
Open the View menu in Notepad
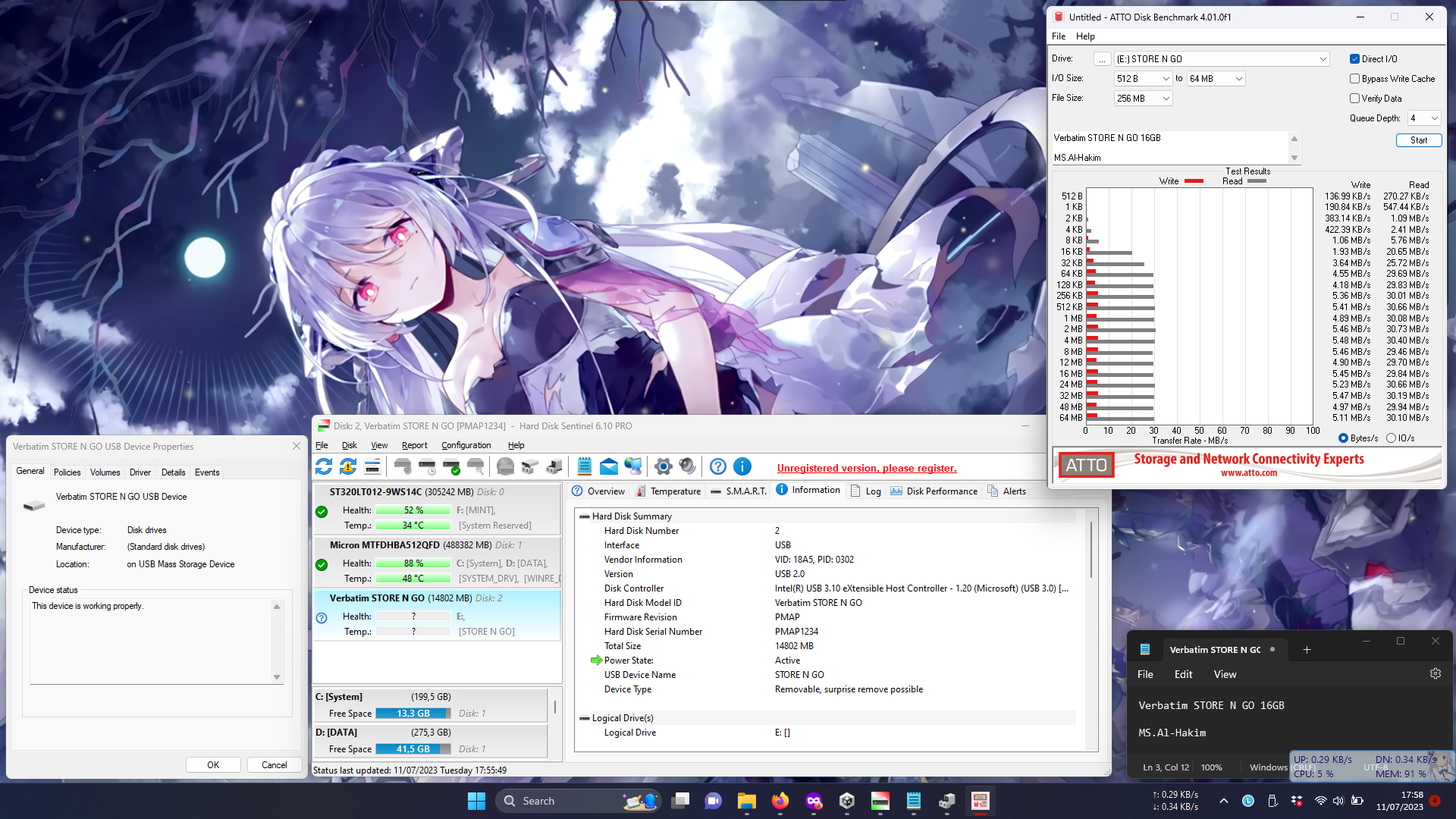tap(1225, 674)
